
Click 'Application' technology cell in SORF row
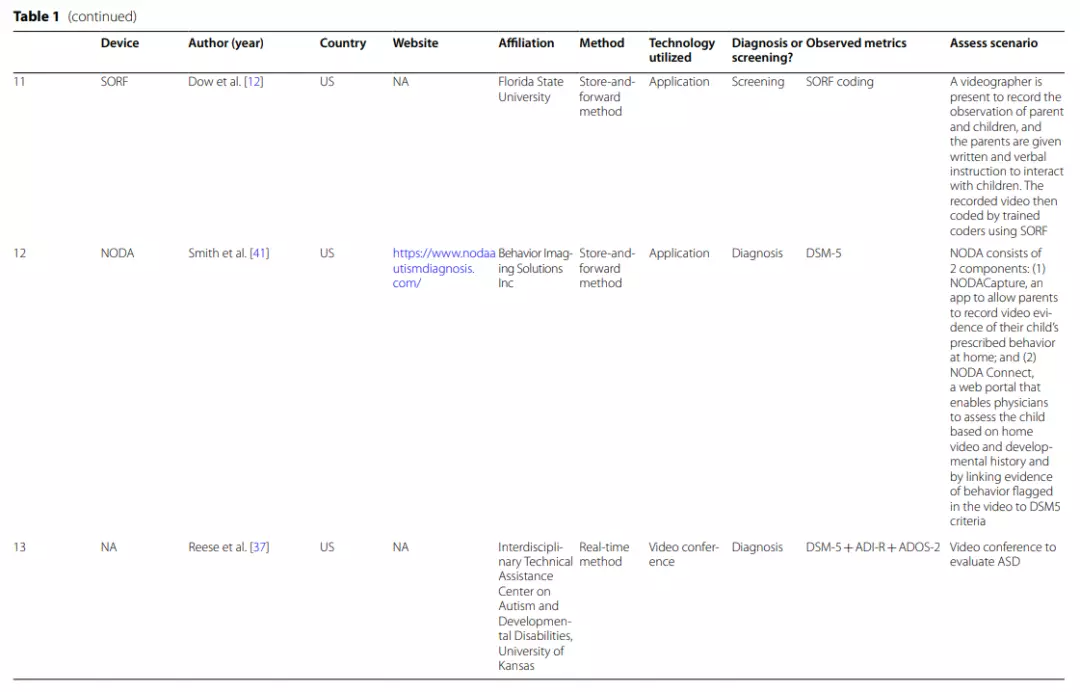click(678, 81)
